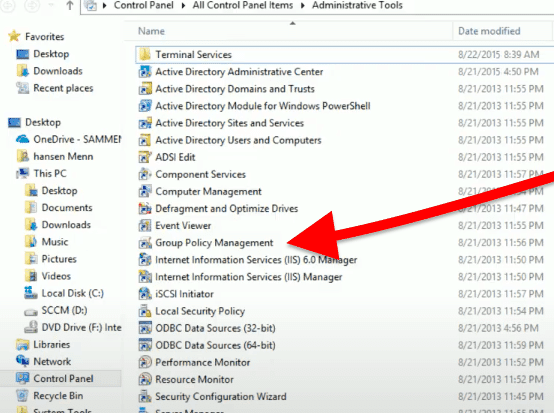Open Music under This PC
The image size is (554, 413).
[x=55, y=242]
